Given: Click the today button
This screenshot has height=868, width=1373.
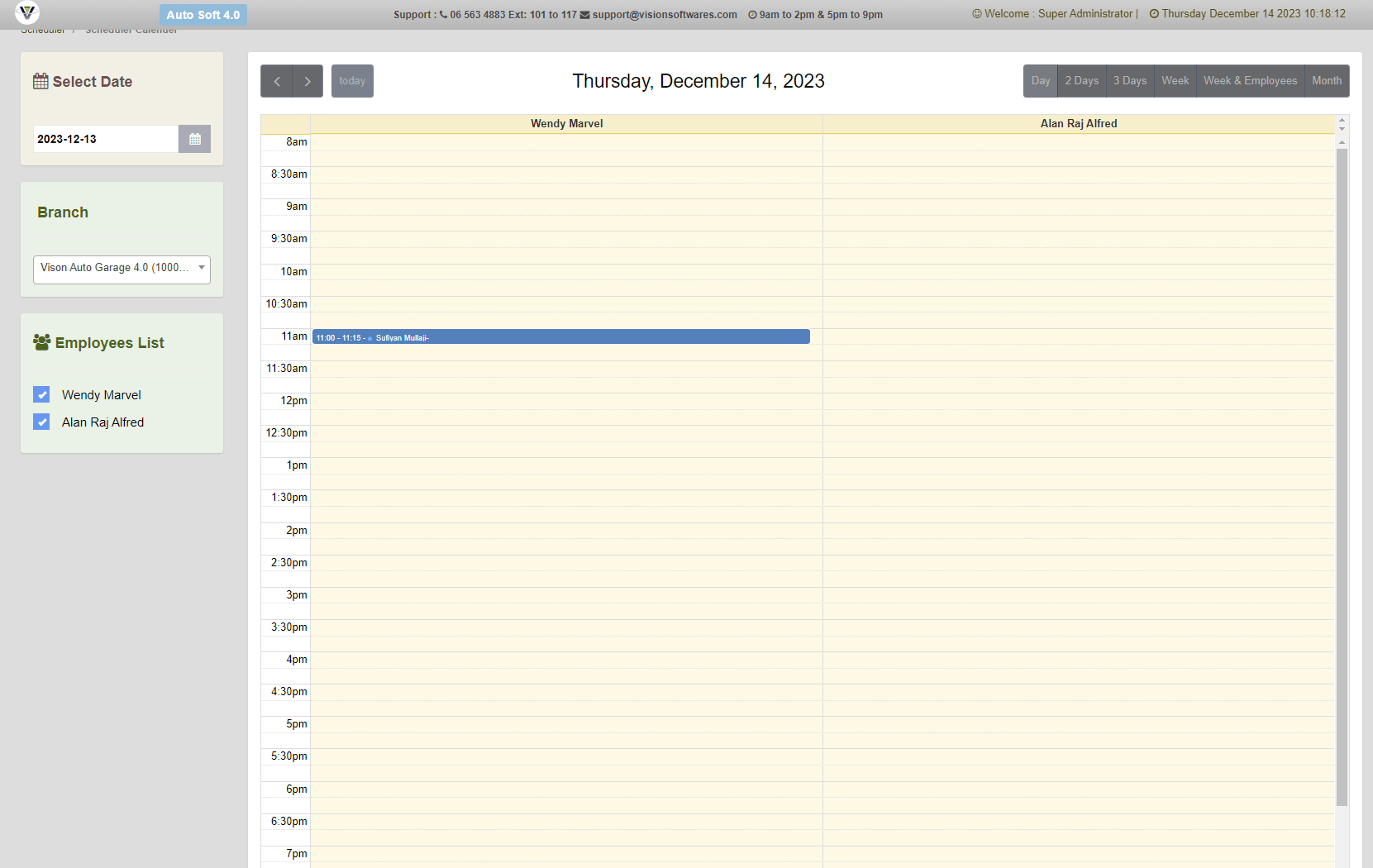Looking at the screenshot, I should 352,81.
